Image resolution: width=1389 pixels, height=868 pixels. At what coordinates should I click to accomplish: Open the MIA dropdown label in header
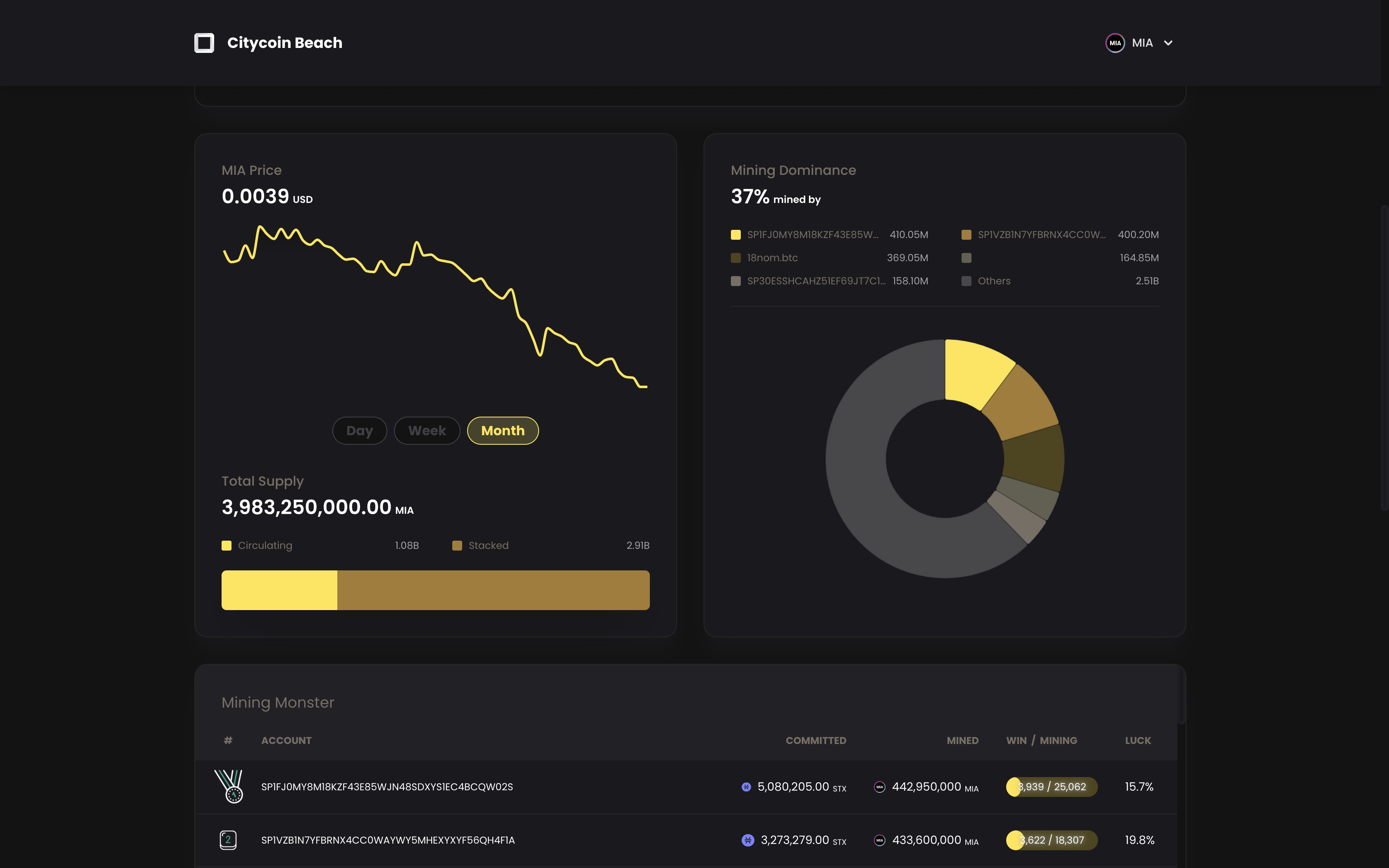[1142, 43]
